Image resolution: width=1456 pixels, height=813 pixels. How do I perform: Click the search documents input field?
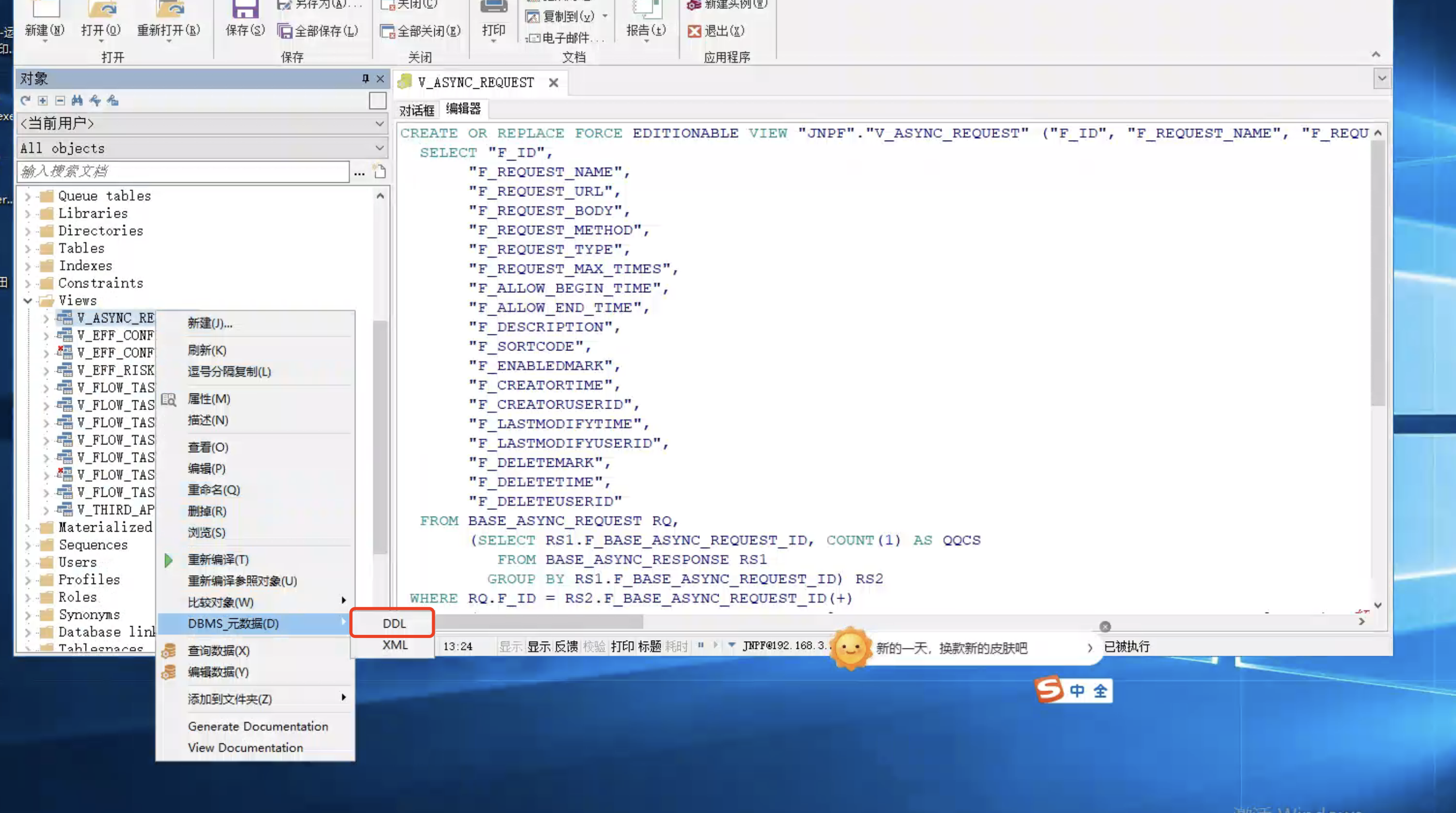[x=183, y=171]
